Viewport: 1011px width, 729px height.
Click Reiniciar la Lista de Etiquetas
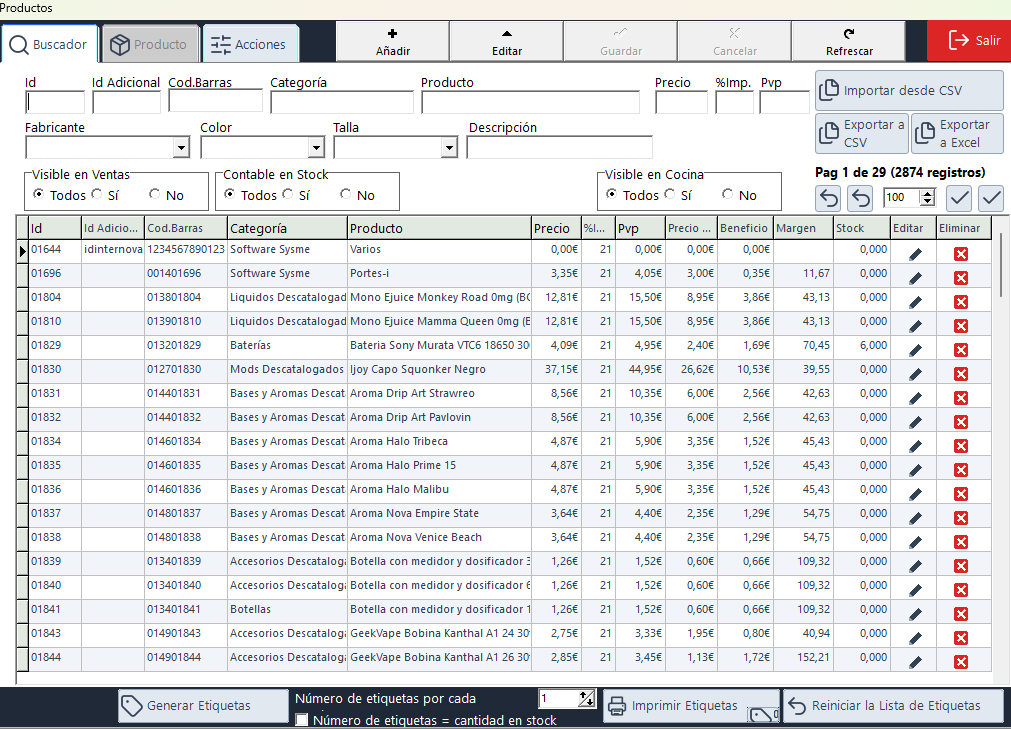tap(894, 706)
